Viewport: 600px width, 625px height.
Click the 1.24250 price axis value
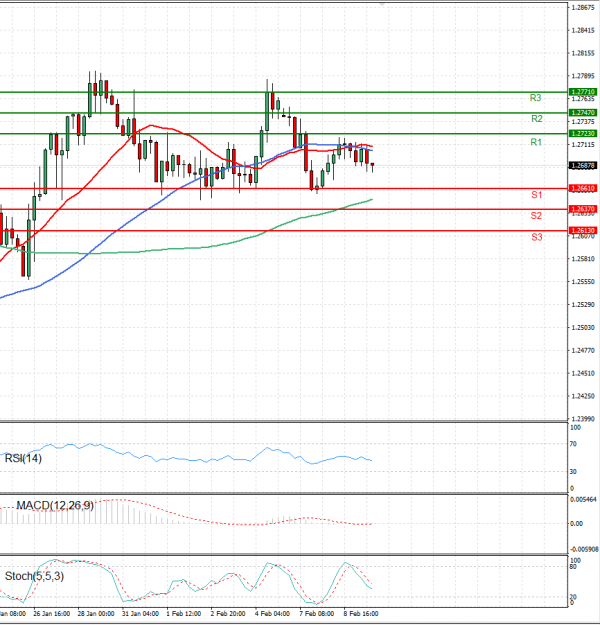point(583,396)
